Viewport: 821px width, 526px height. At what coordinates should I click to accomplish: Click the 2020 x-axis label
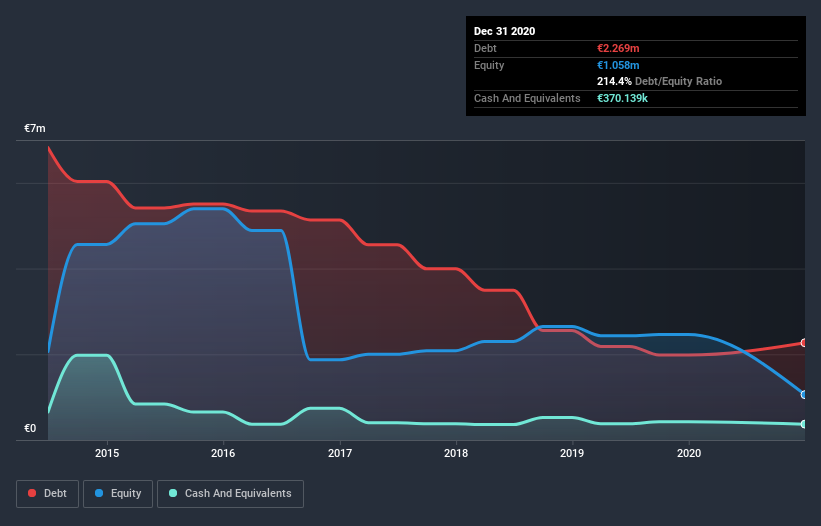[x=689, y=453]
